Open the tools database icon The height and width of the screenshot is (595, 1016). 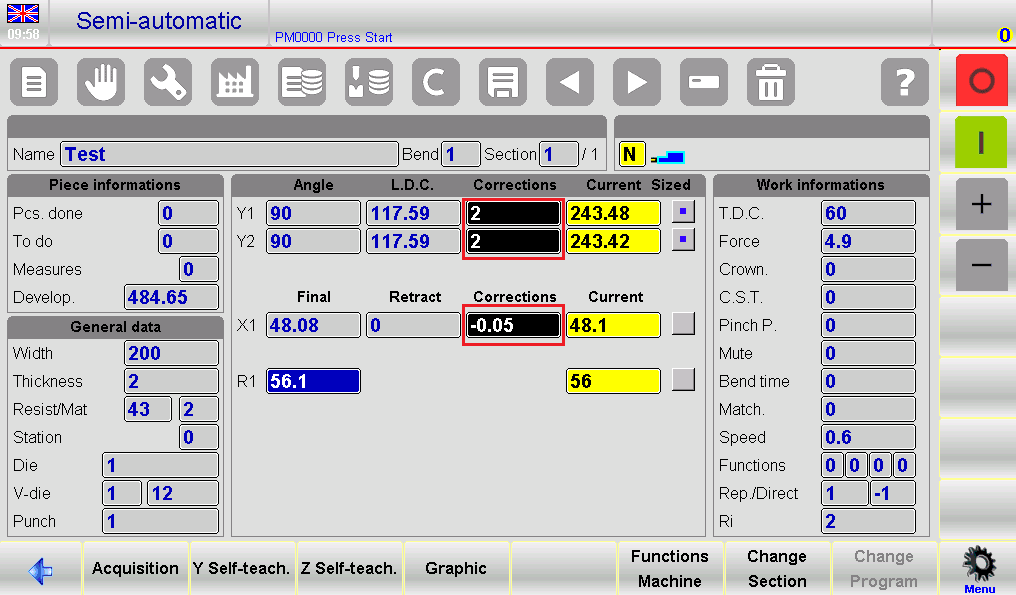pyautogui.click(x=369, y=82)
